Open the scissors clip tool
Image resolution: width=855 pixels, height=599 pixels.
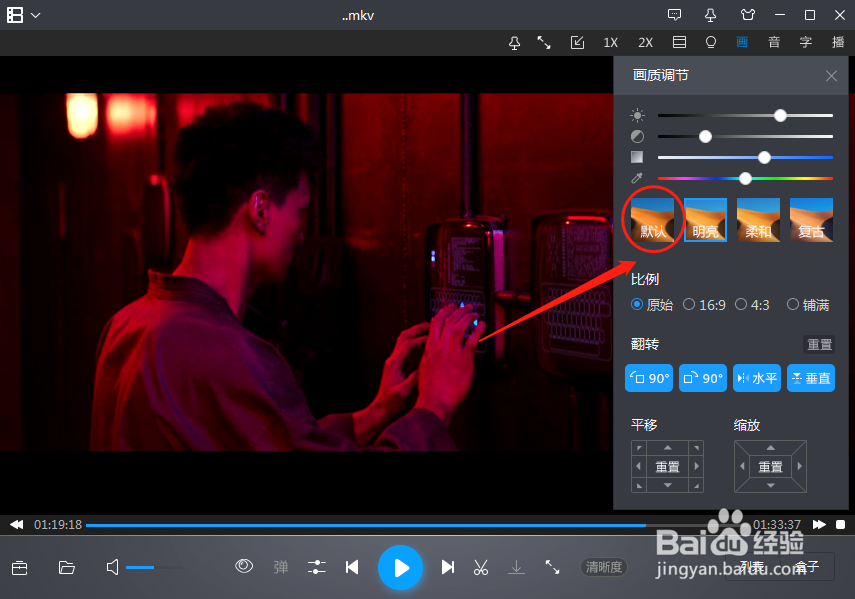click(x=481, y=567)
